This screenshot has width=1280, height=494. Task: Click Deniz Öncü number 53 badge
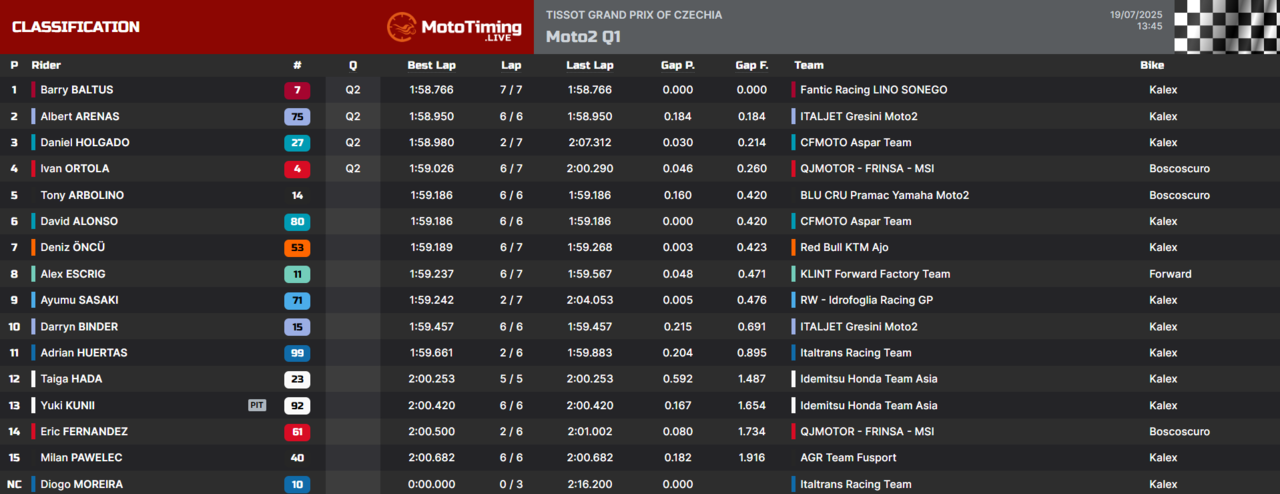[x=297, y=247]
